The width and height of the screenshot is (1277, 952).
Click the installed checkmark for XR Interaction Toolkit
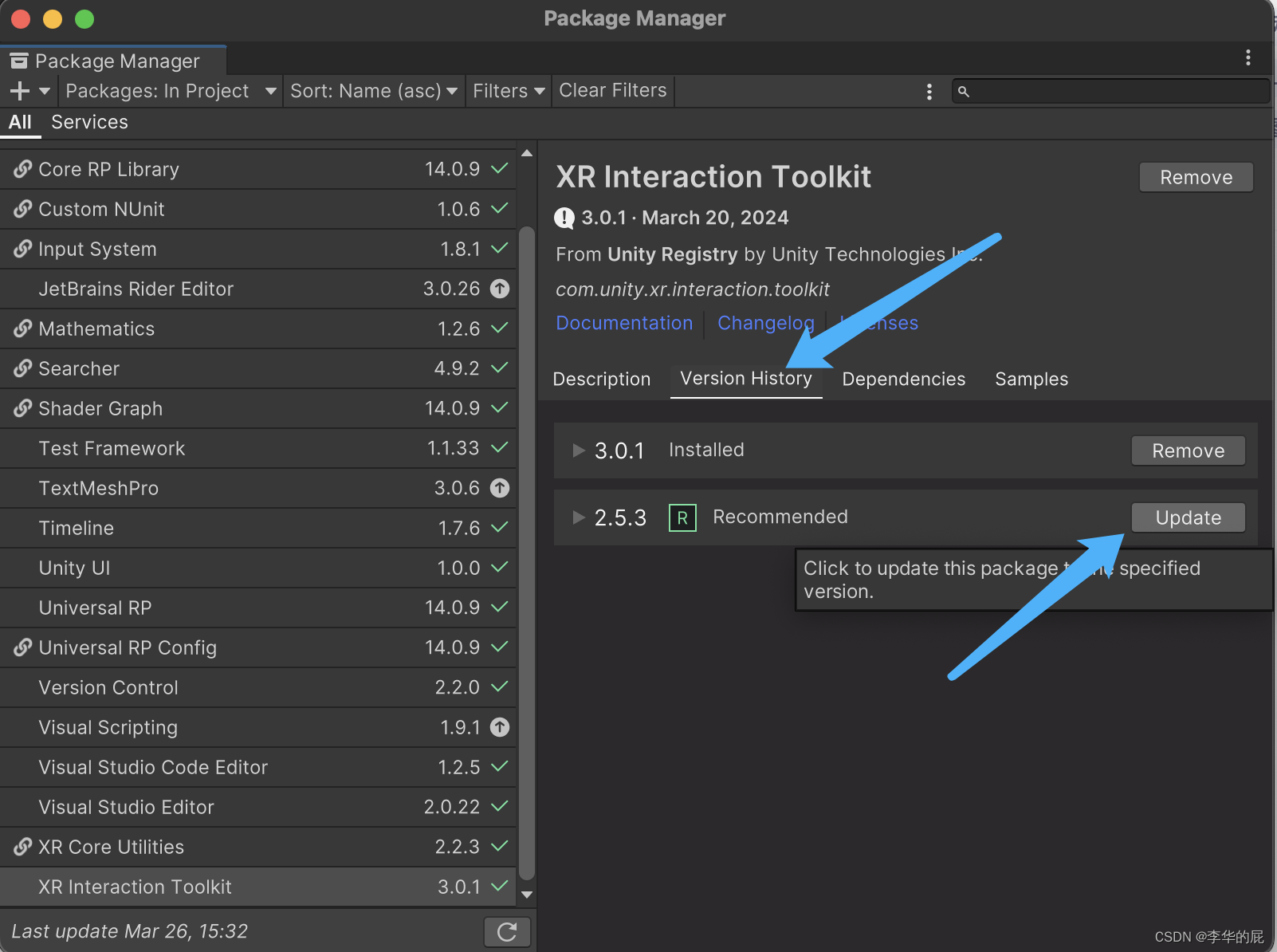500,886
